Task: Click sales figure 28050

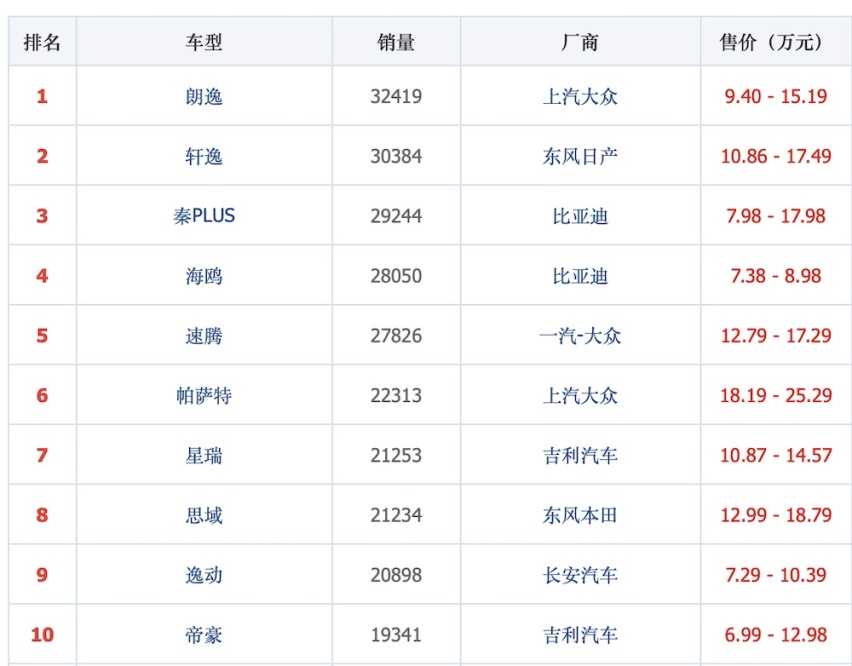Action: (x=396, y=276)
